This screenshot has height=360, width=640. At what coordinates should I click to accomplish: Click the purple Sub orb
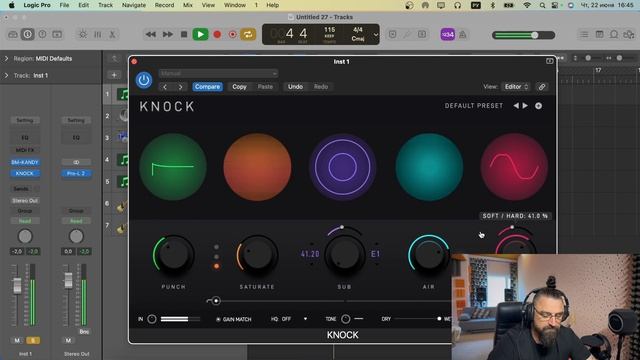343,167
